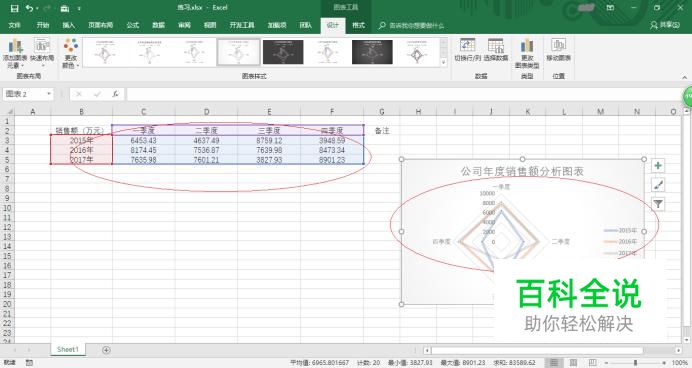The width and height of the screenshot is (692, 368).
Task: Switch to Page Break Preview
Action: [593, 363]
